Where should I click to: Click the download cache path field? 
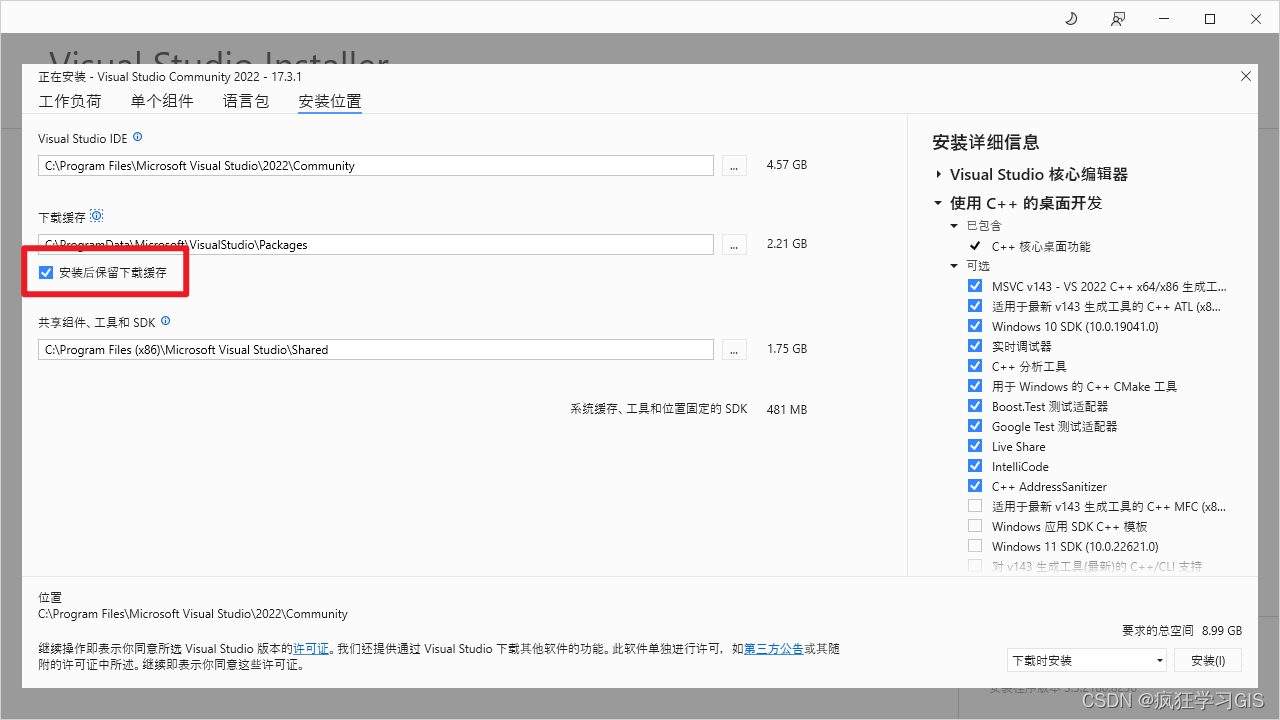[376, 244]
